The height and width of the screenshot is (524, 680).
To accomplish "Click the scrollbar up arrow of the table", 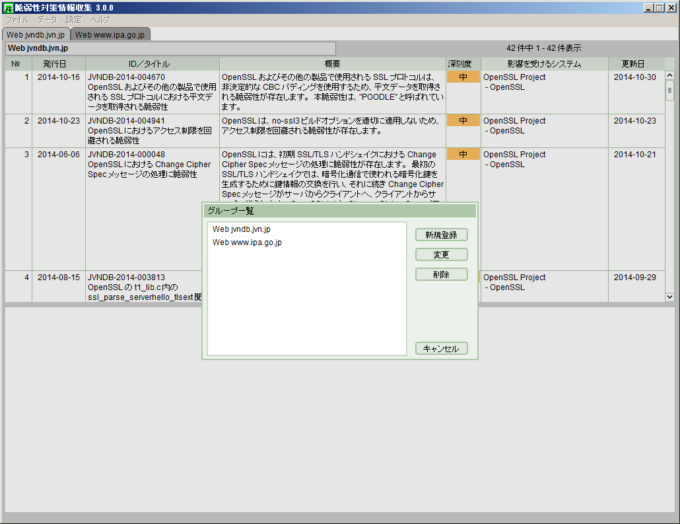I will (x=669, y=76).
